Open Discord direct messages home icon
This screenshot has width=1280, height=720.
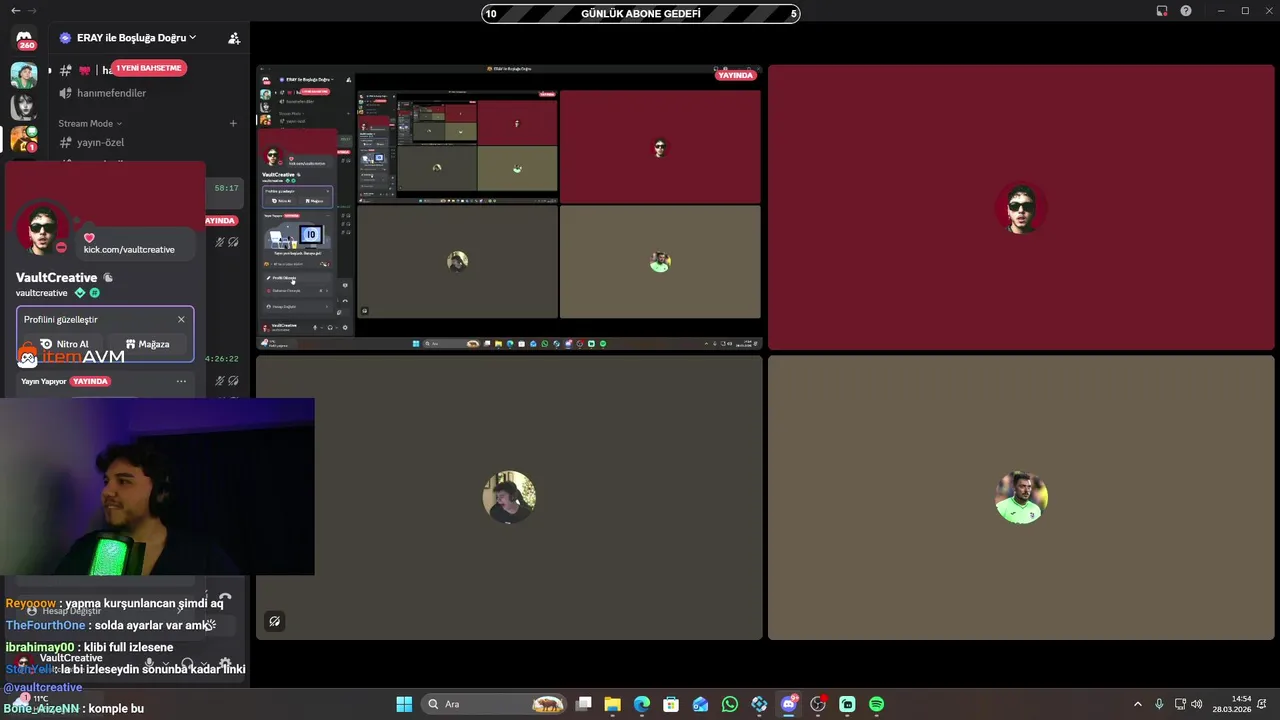(x=25, y=40)
